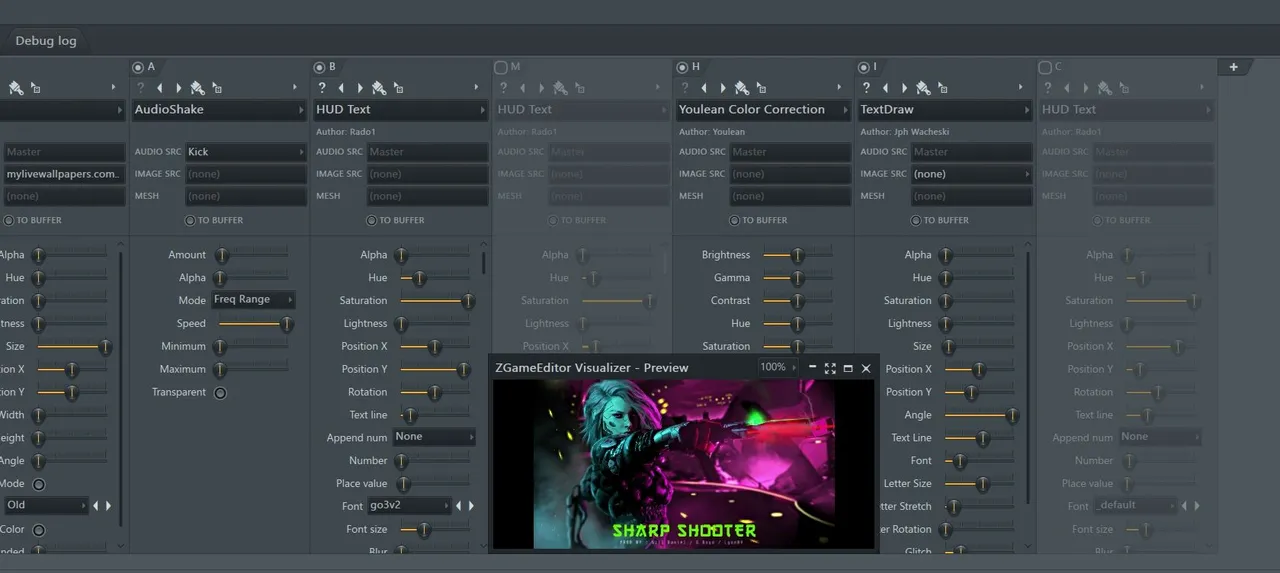Toggle TO BUFFER on the AudioShake layer

[x=190, y=220]
